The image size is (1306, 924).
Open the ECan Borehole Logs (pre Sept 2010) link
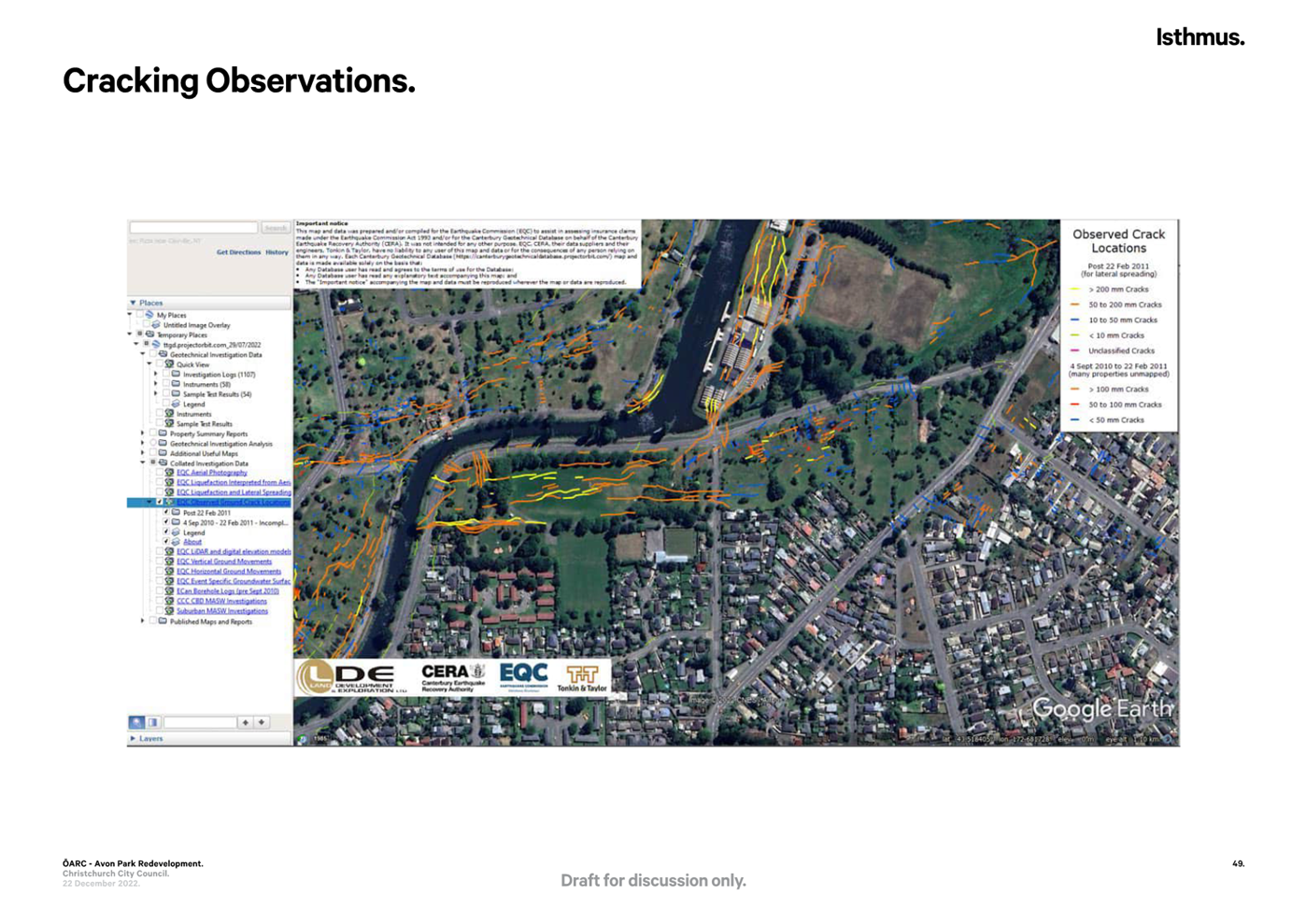click(228, 591)
